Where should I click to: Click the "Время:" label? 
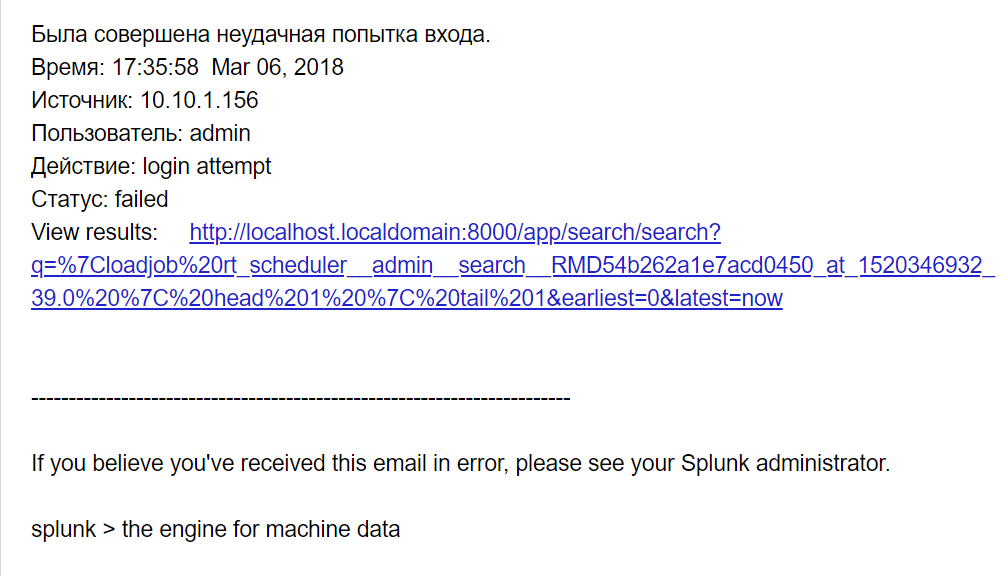tap(66, 68)
